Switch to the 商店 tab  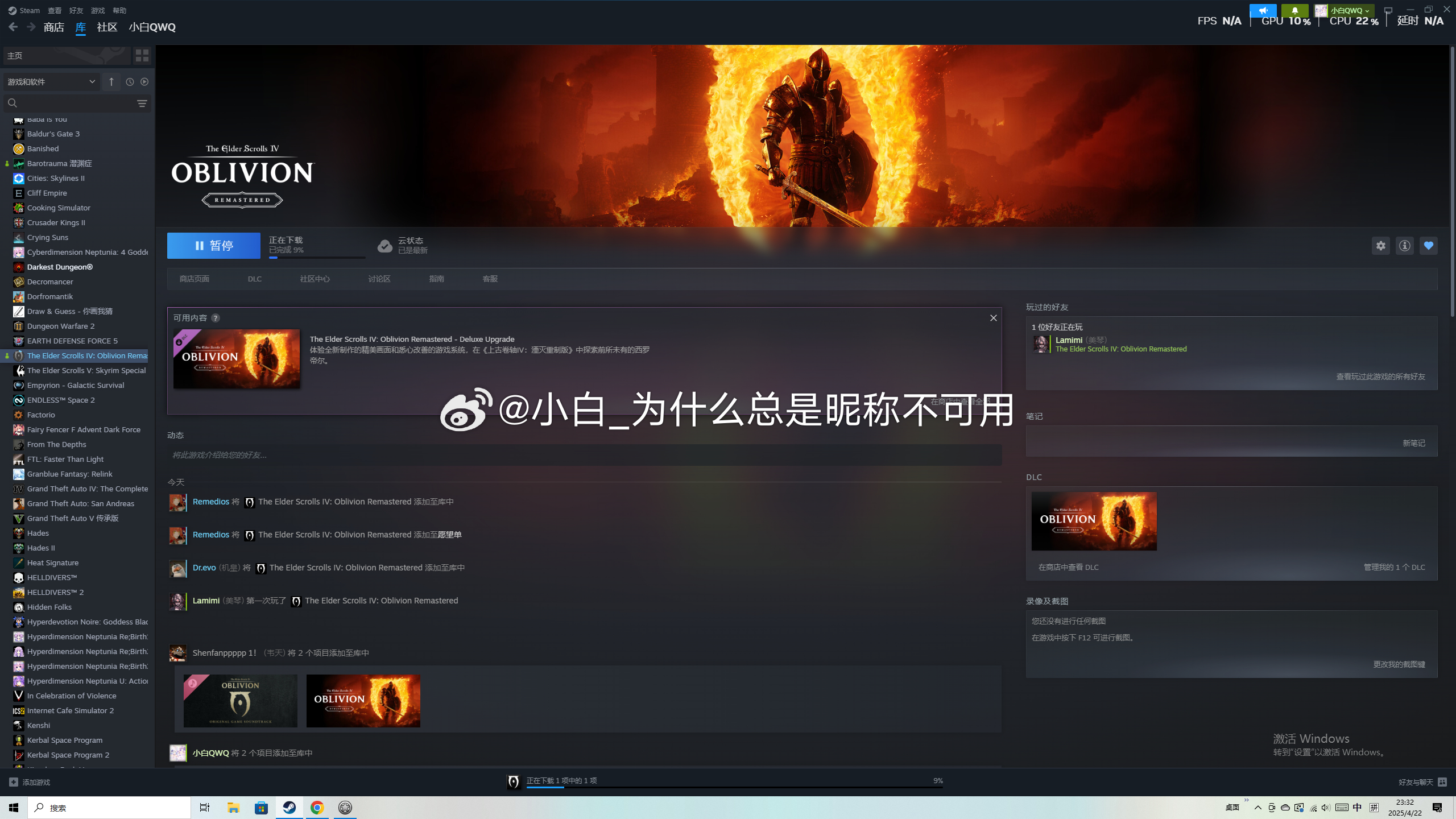pos(54,27)
